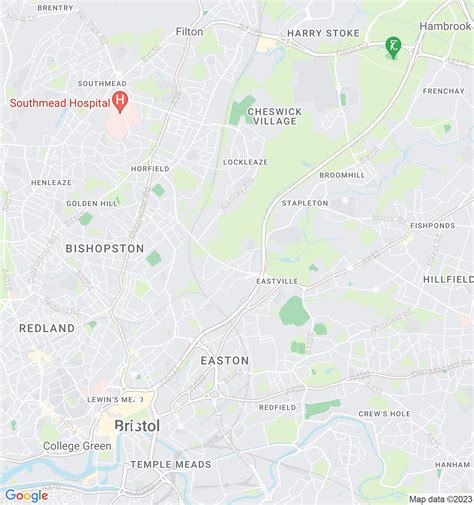474x505 pixels.
Task: Click the EASTON district label
Action: (x=225, y=361)
